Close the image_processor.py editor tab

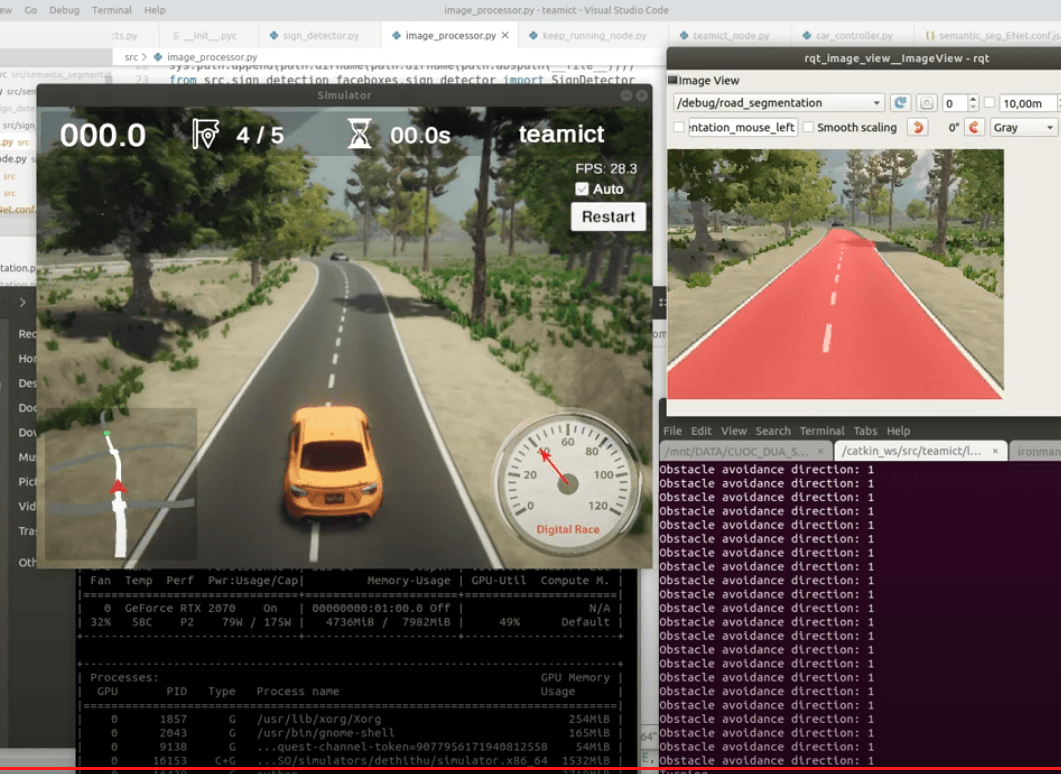pyautogui.click(x=505, y=36)
